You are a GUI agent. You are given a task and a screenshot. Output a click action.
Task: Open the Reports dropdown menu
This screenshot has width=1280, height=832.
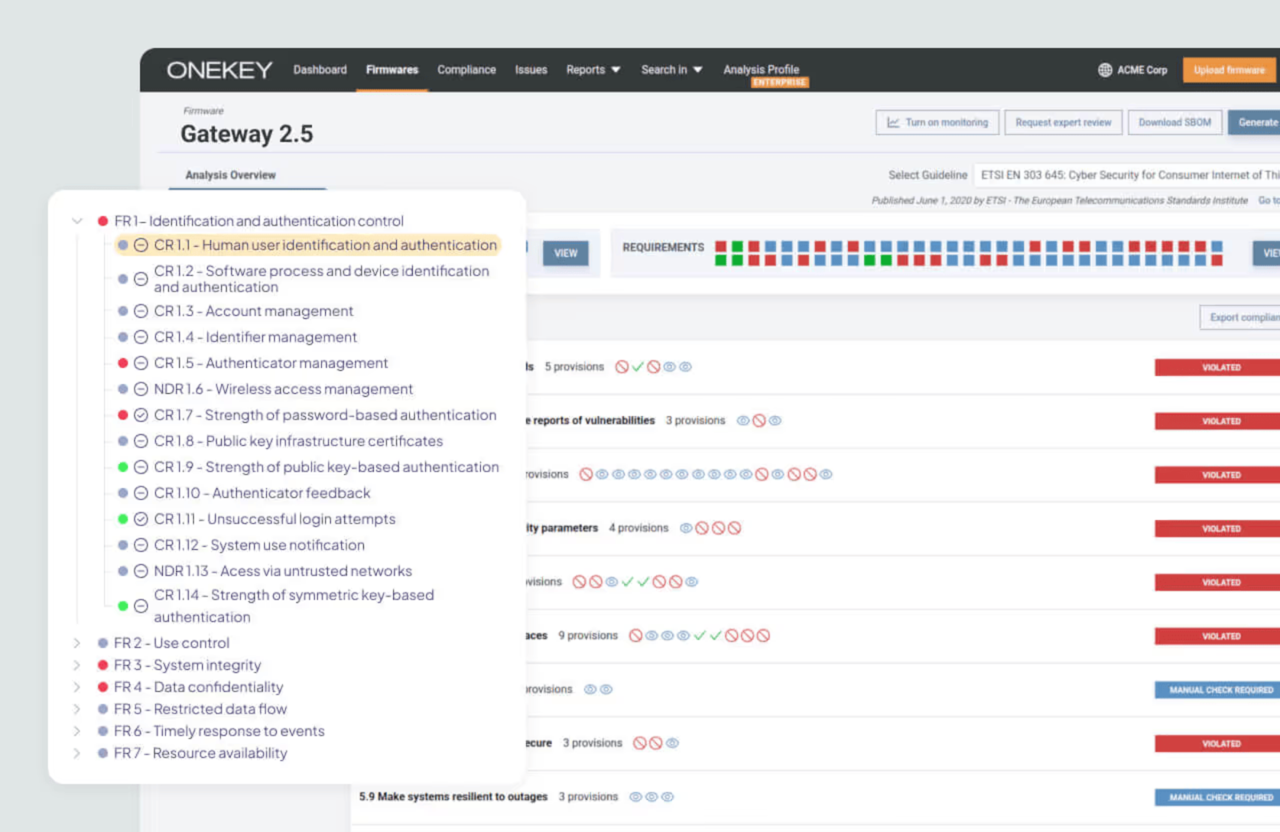(593, 70)
